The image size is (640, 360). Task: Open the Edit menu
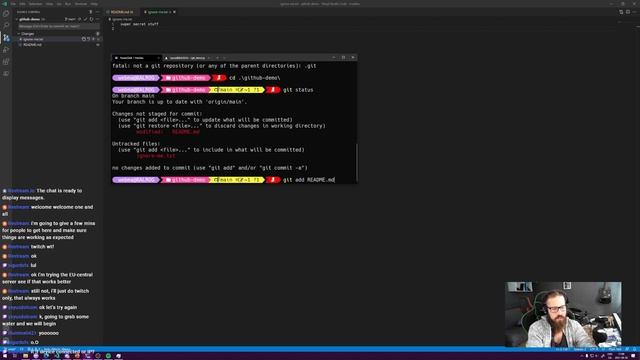pos(22,4)
